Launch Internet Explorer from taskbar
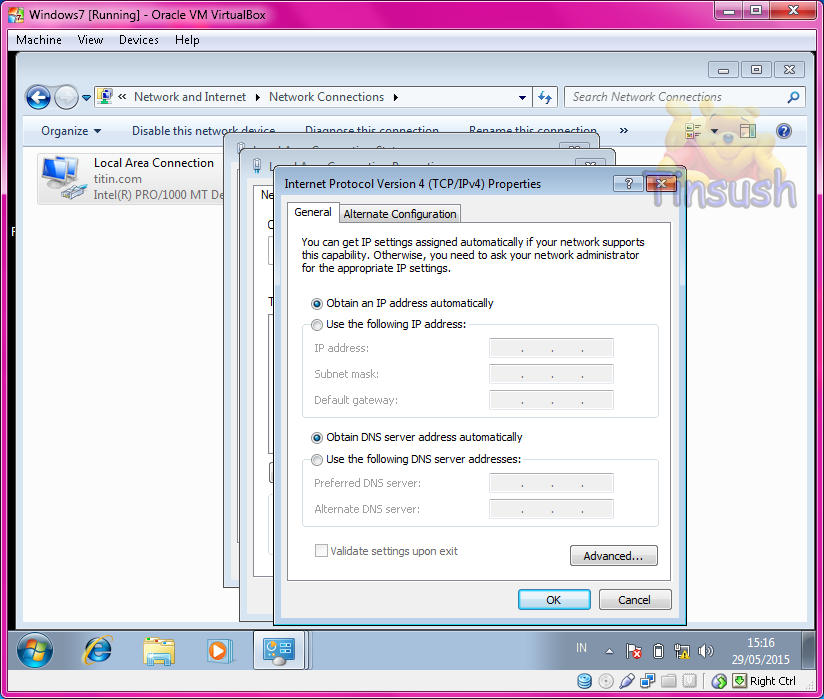 pyautogui.click(x=98, y=650)
